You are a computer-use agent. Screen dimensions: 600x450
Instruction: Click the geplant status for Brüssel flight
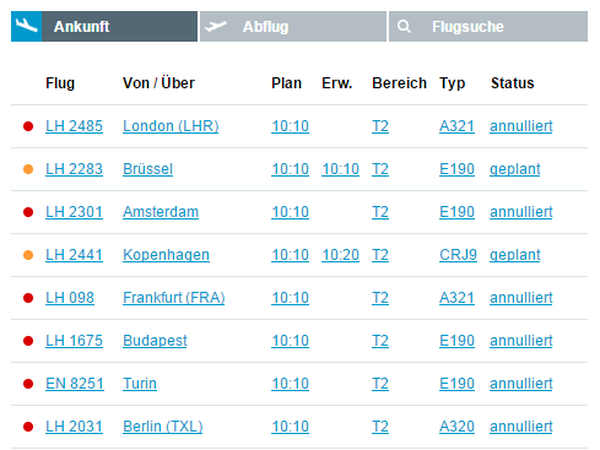(515, 169)
